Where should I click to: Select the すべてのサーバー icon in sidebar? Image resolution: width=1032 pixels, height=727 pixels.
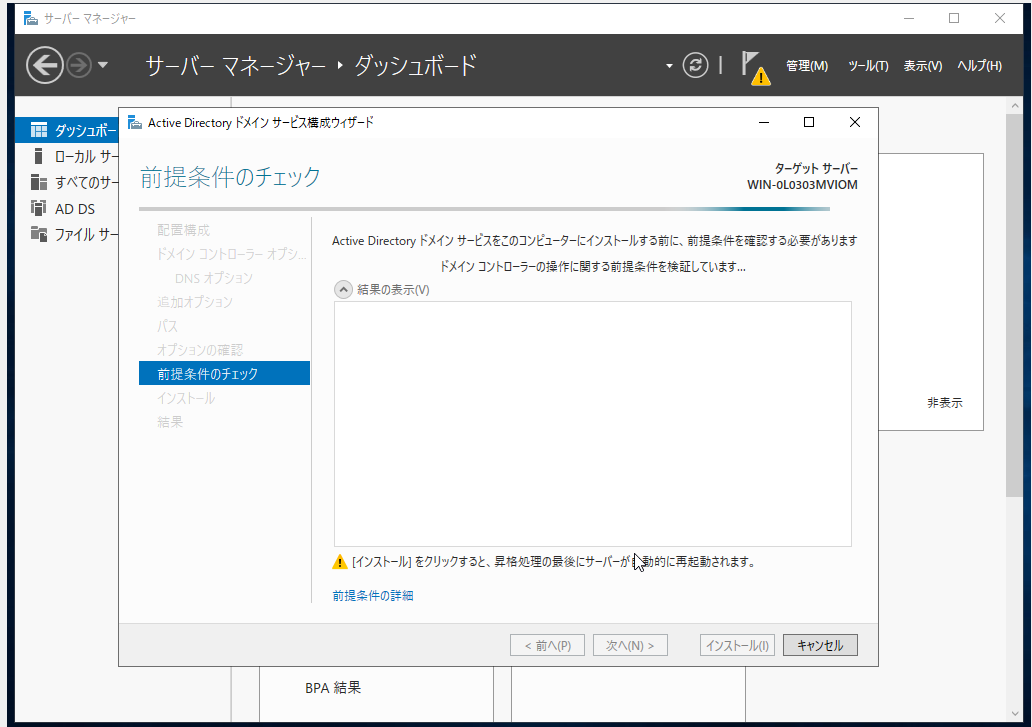[x=39, y=182]
